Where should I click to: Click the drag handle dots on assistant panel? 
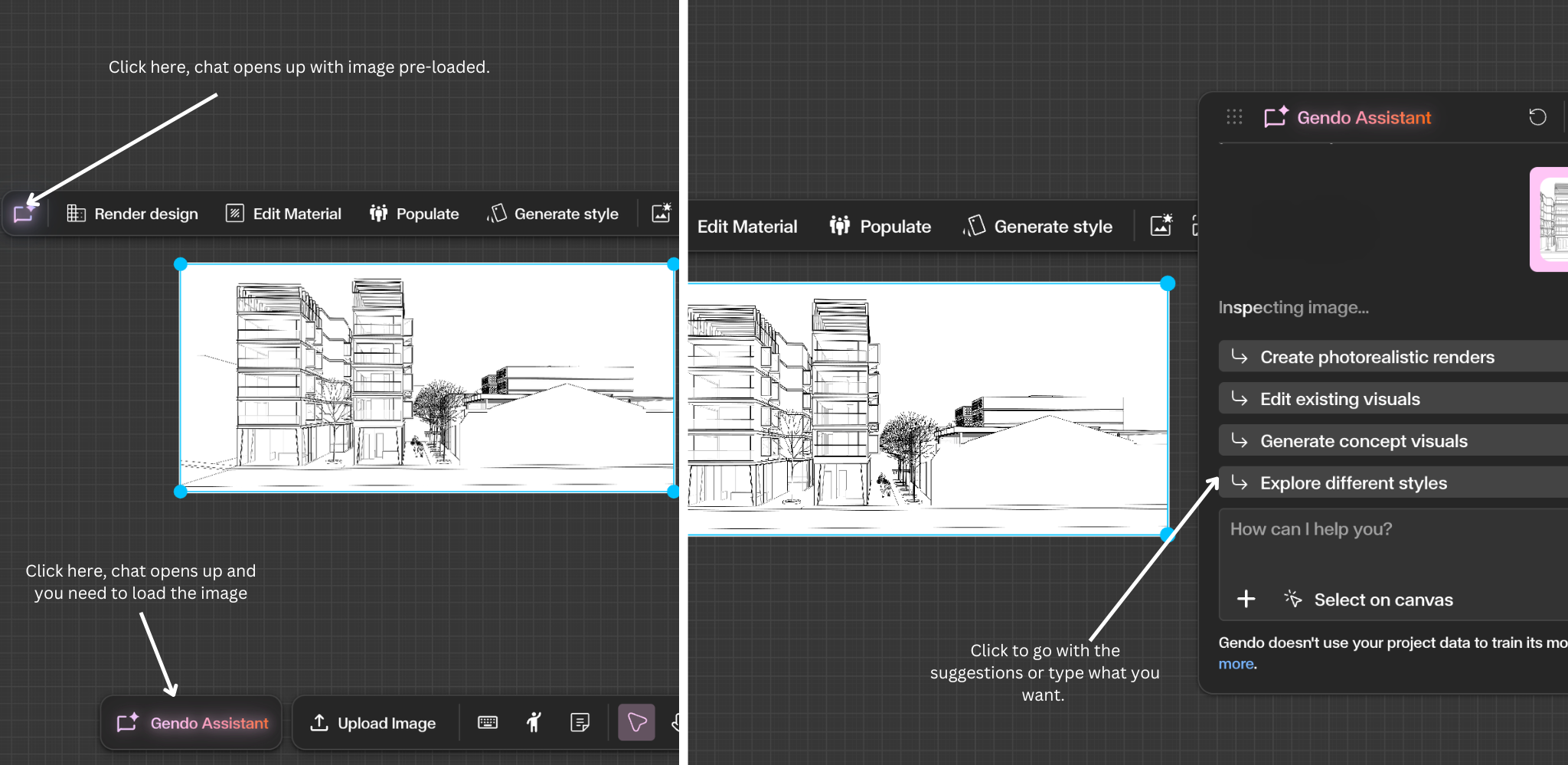click(1234, 117)
